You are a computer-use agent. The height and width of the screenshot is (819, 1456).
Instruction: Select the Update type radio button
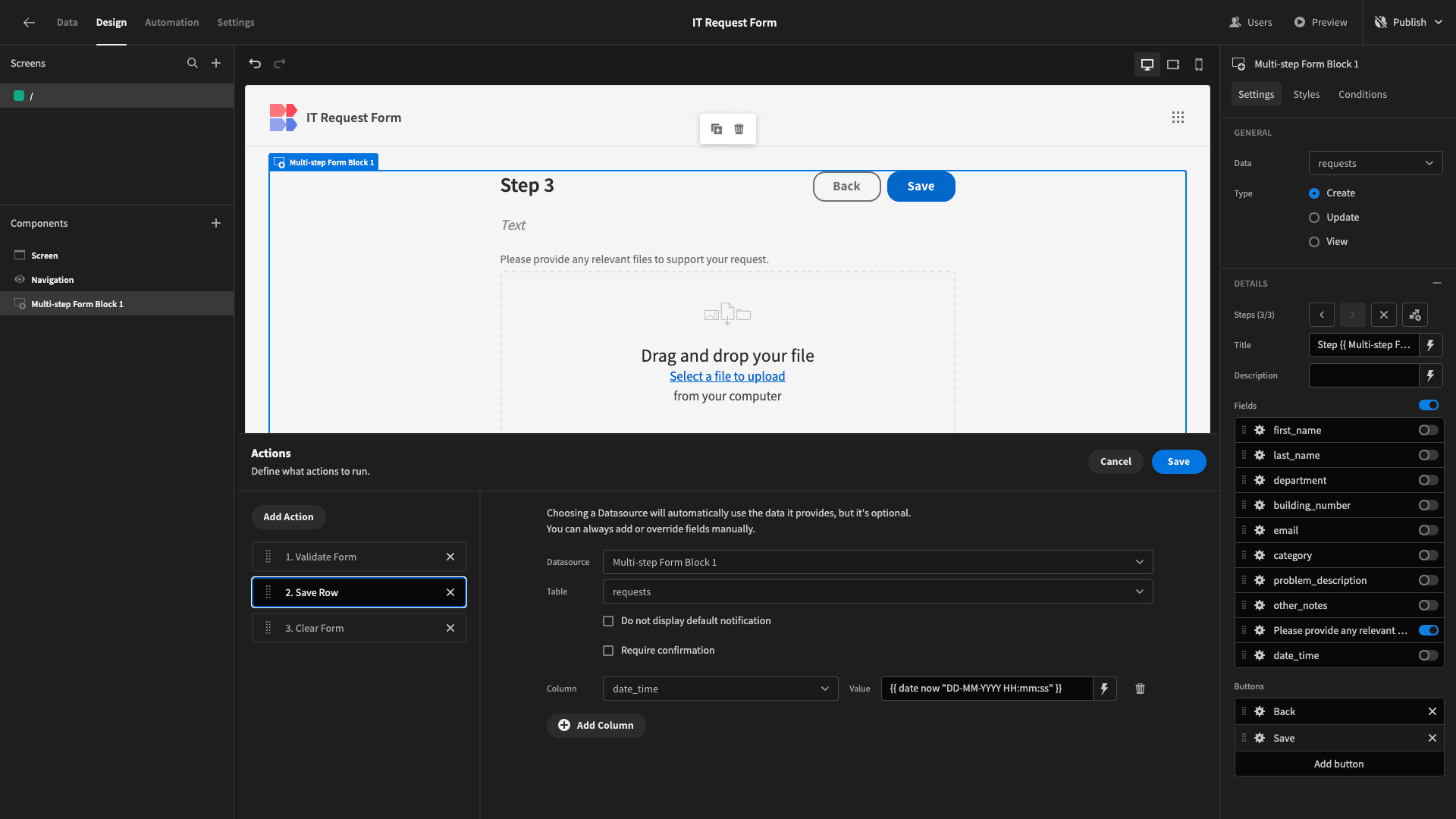pyautogui.click(x=1314, y=218)
